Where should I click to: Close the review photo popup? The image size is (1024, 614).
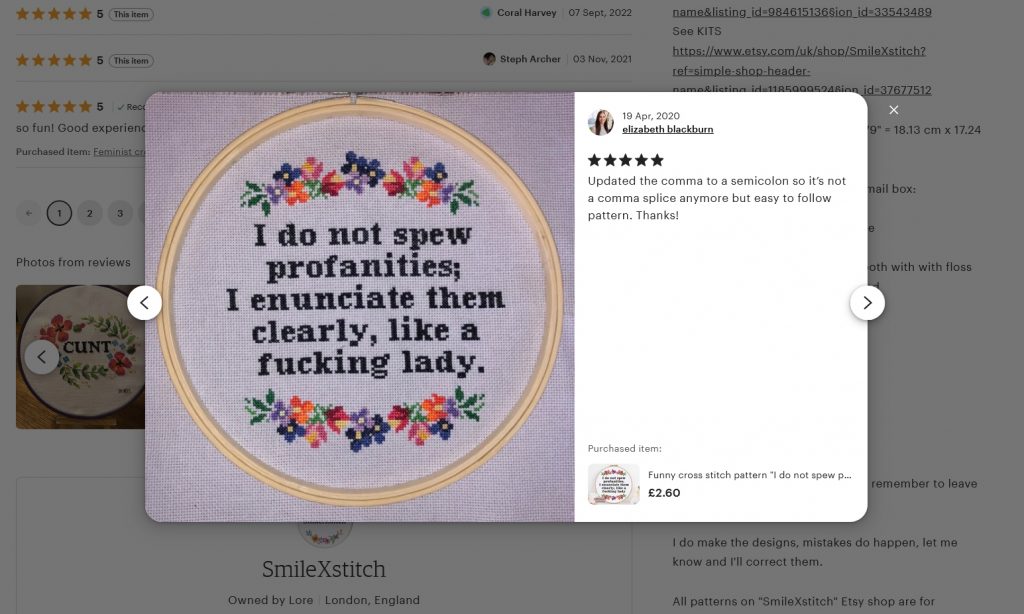tap(894, 110)
